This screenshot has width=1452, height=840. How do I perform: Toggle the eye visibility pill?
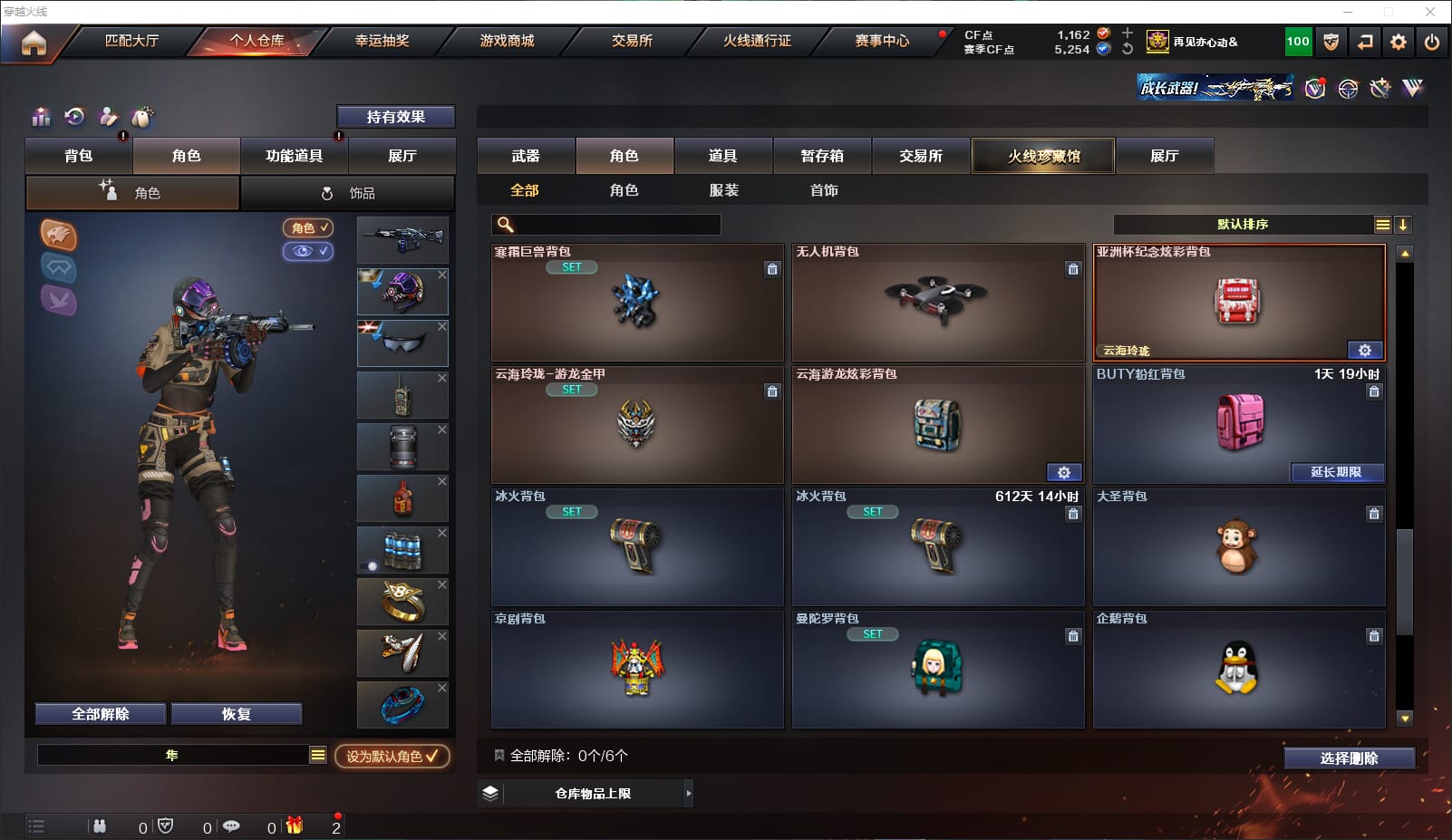click(x=308, y=251)
